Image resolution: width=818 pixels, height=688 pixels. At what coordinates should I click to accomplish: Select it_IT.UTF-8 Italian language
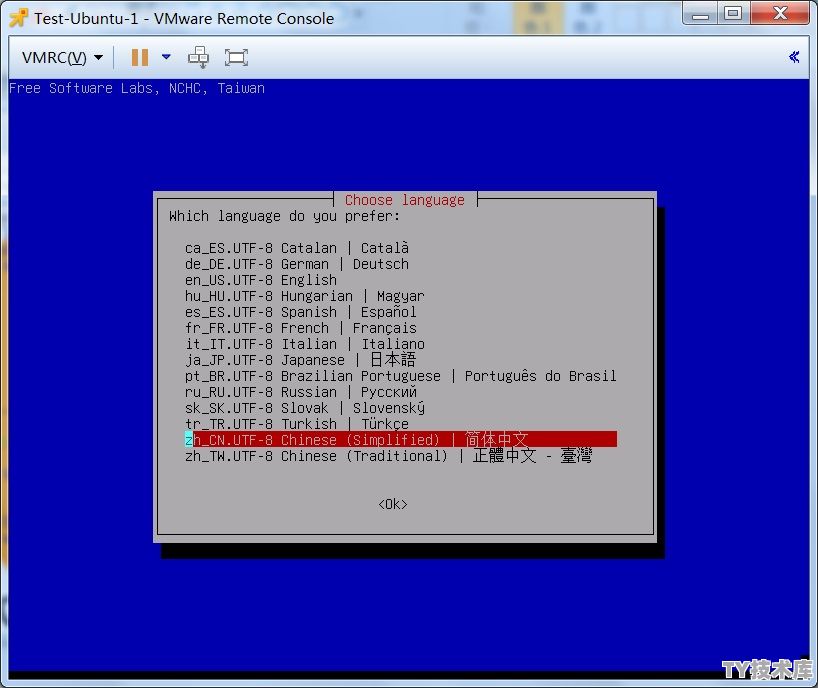[x=305, y=344]
